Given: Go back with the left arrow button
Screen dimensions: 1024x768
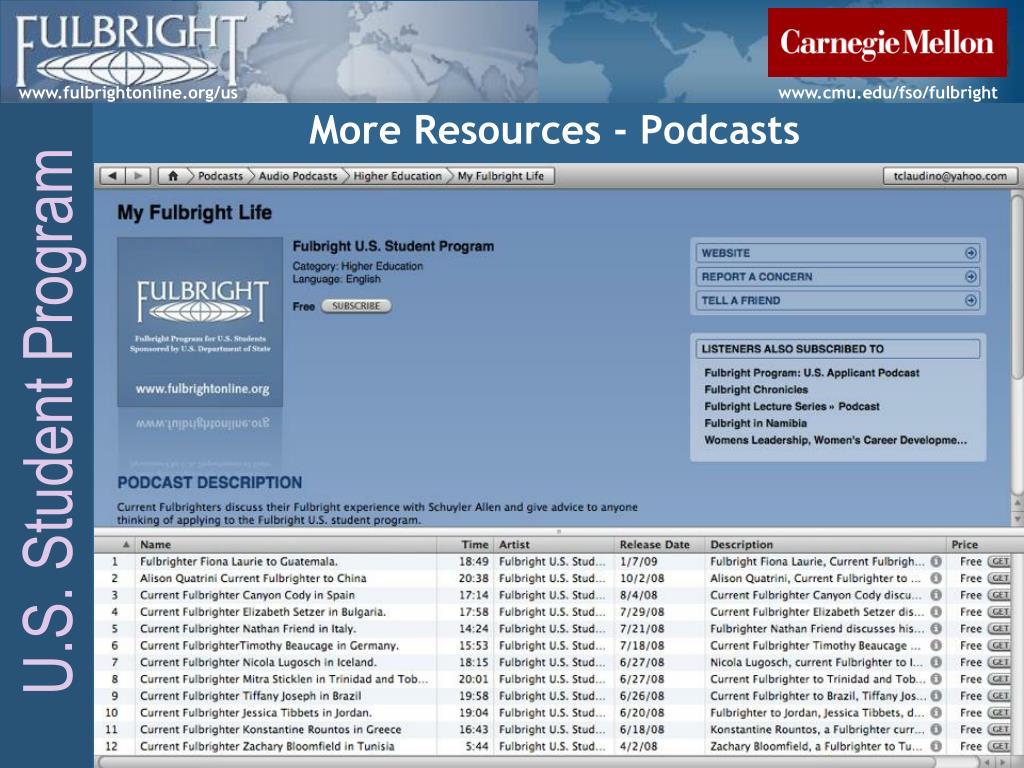Looking at the screenshot, I should click(x=112, y=176).
